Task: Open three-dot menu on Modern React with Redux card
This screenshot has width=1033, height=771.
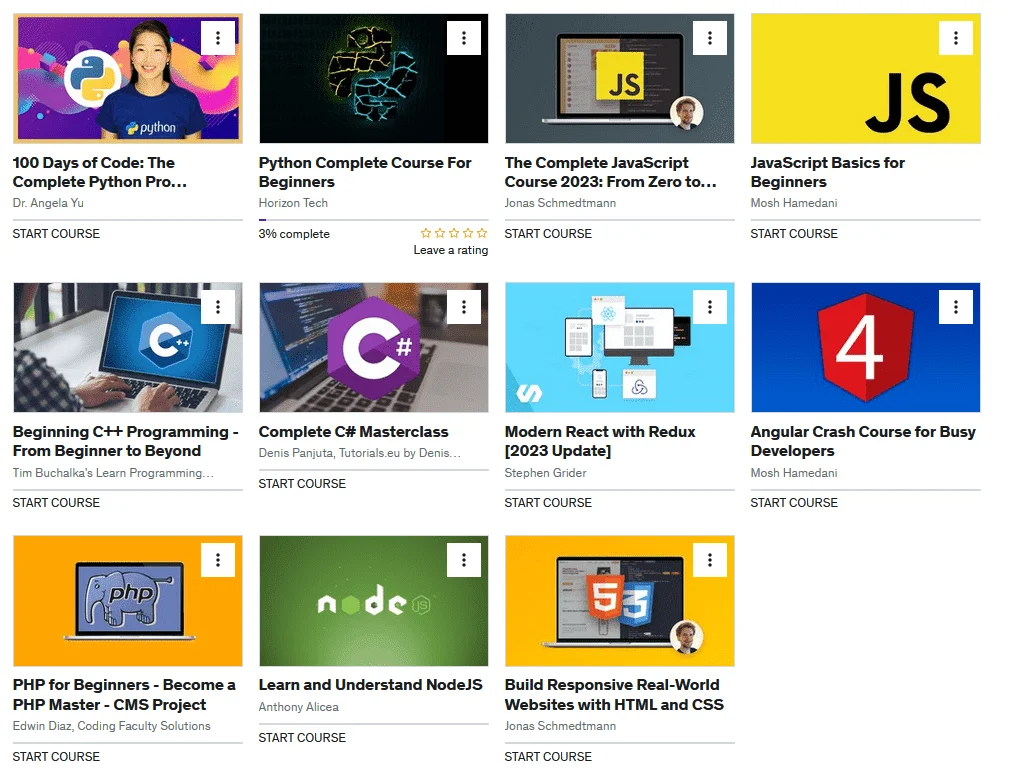Action: pos(710,307)
